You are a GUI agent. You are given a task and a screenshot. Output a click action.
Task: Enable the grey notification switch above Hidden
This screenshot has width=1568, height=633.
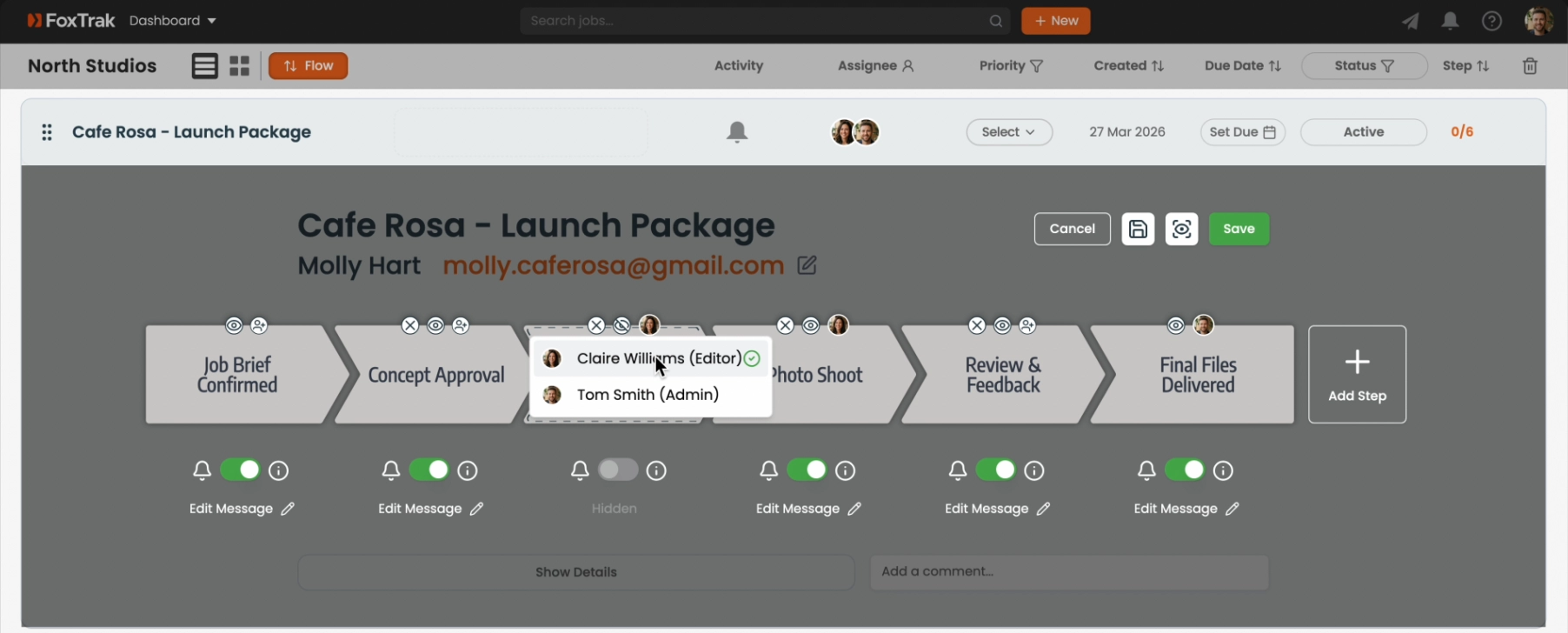click(618, 470)
